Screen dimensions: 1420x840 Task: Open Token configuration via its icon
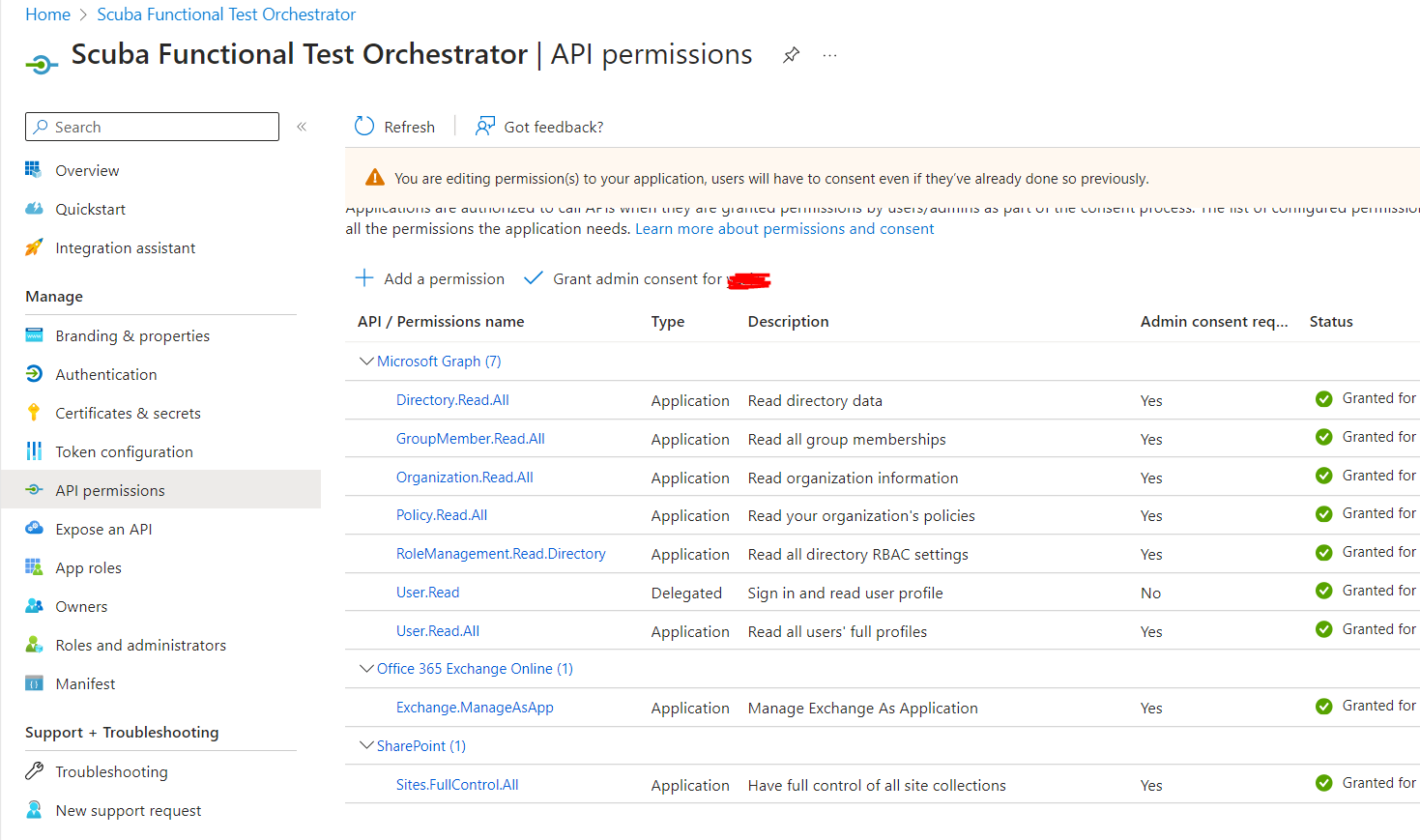(x=35, y=451)
